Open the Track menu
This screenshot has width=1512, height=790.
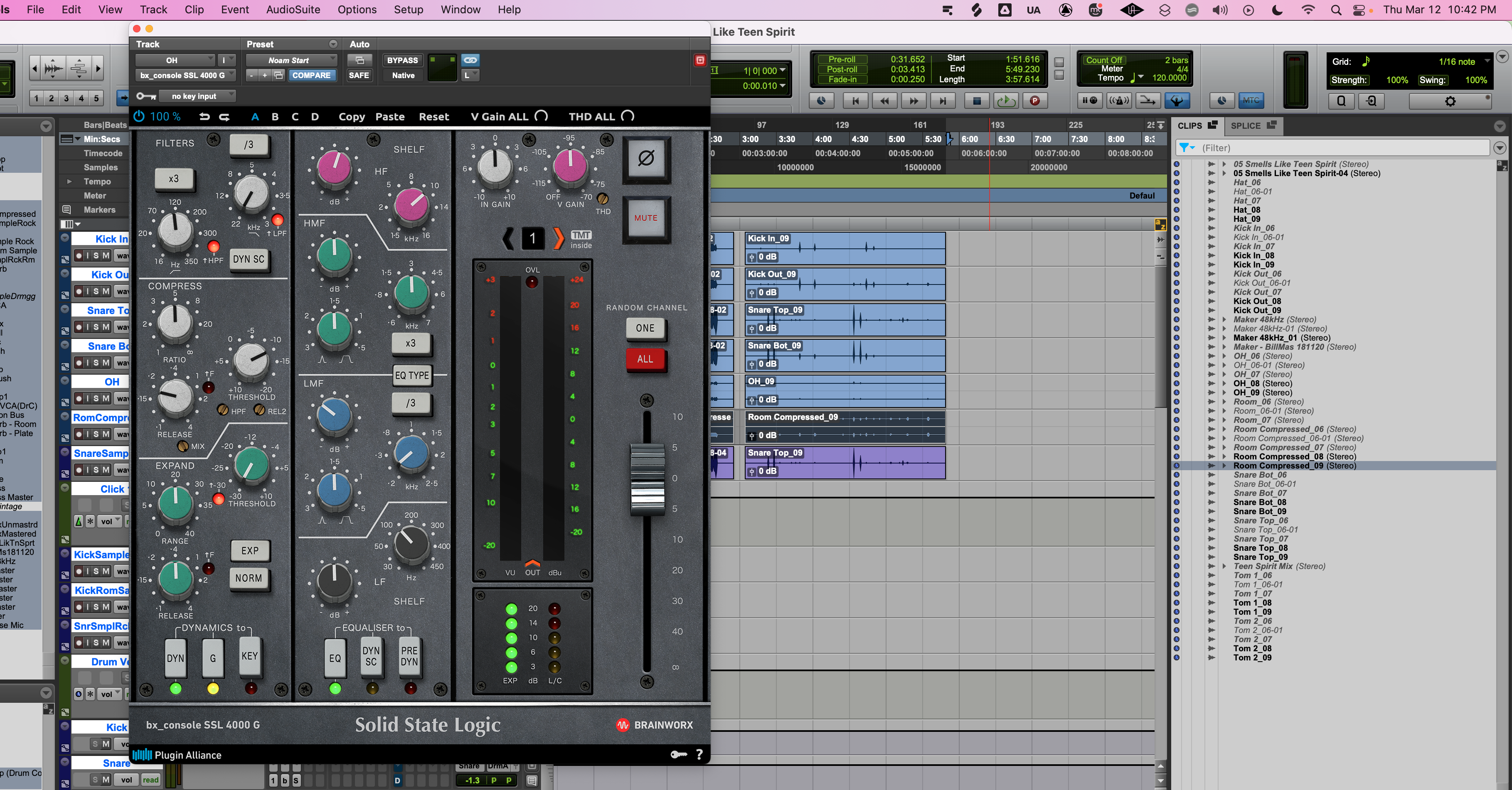click(x=153, y=10)
